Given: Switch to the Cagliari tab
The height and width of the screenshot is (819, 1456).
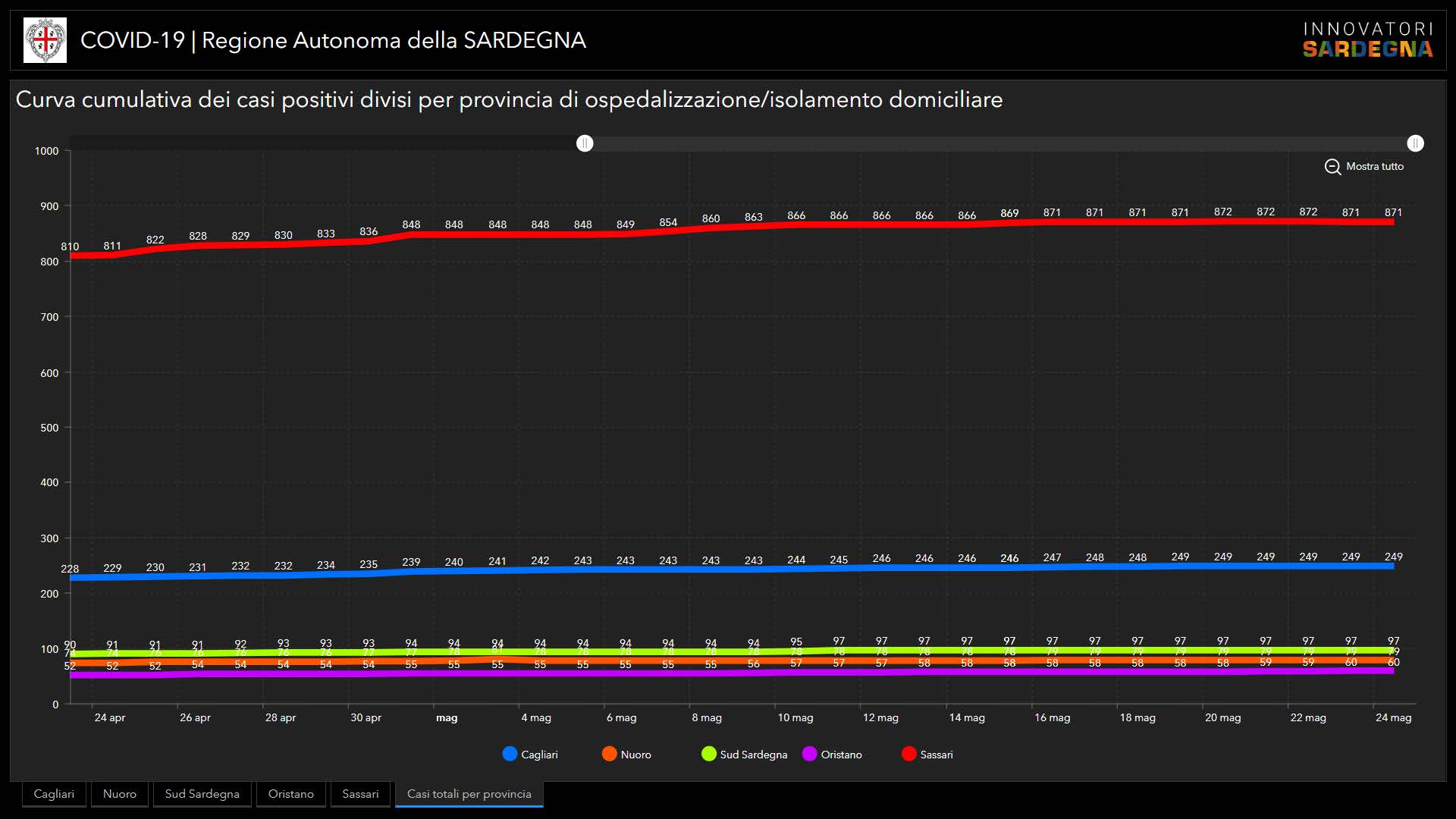Looking at the screenshot, I should pyautogui.click(x=54, y=794).
